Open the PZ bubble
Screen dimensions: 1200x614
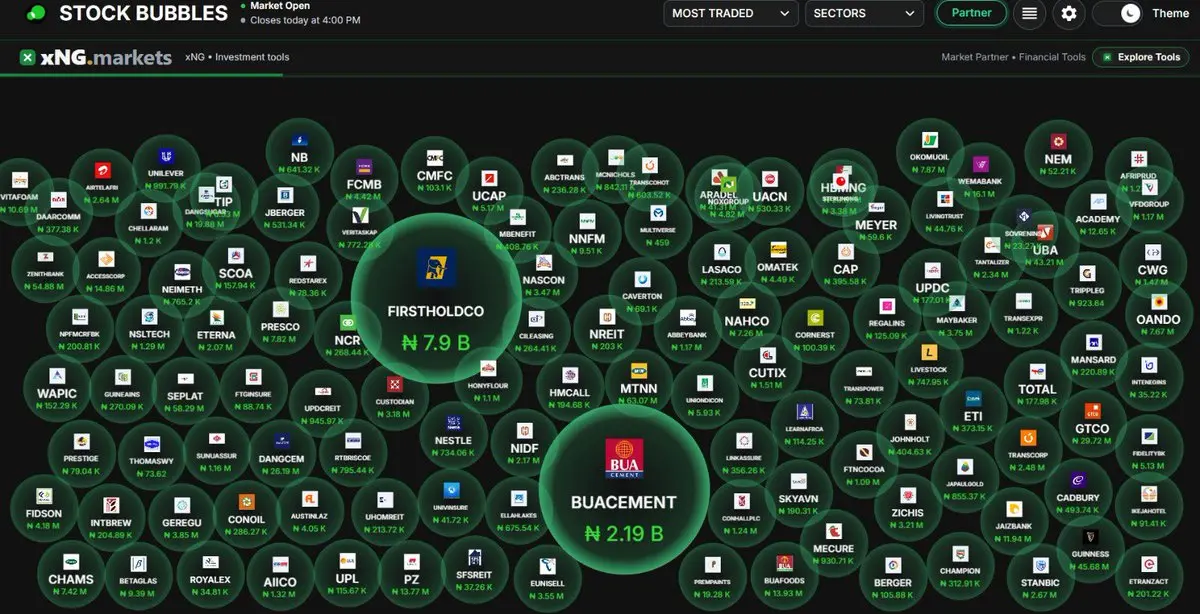tap(411, 574)
